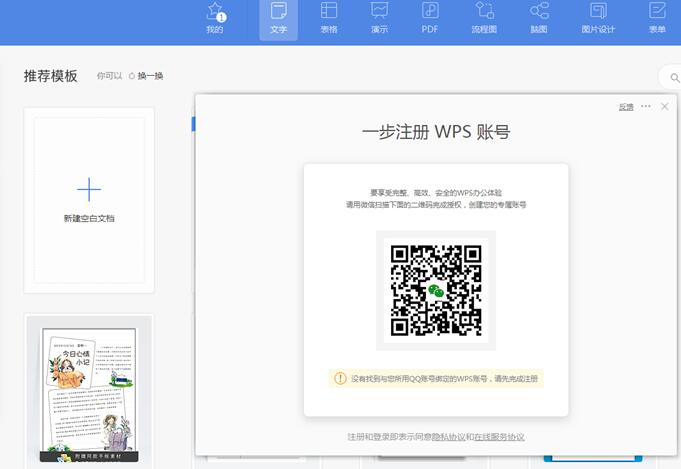Open the 流程图 flowchart tab
The image size is (681, 469).
click(484, 20)
